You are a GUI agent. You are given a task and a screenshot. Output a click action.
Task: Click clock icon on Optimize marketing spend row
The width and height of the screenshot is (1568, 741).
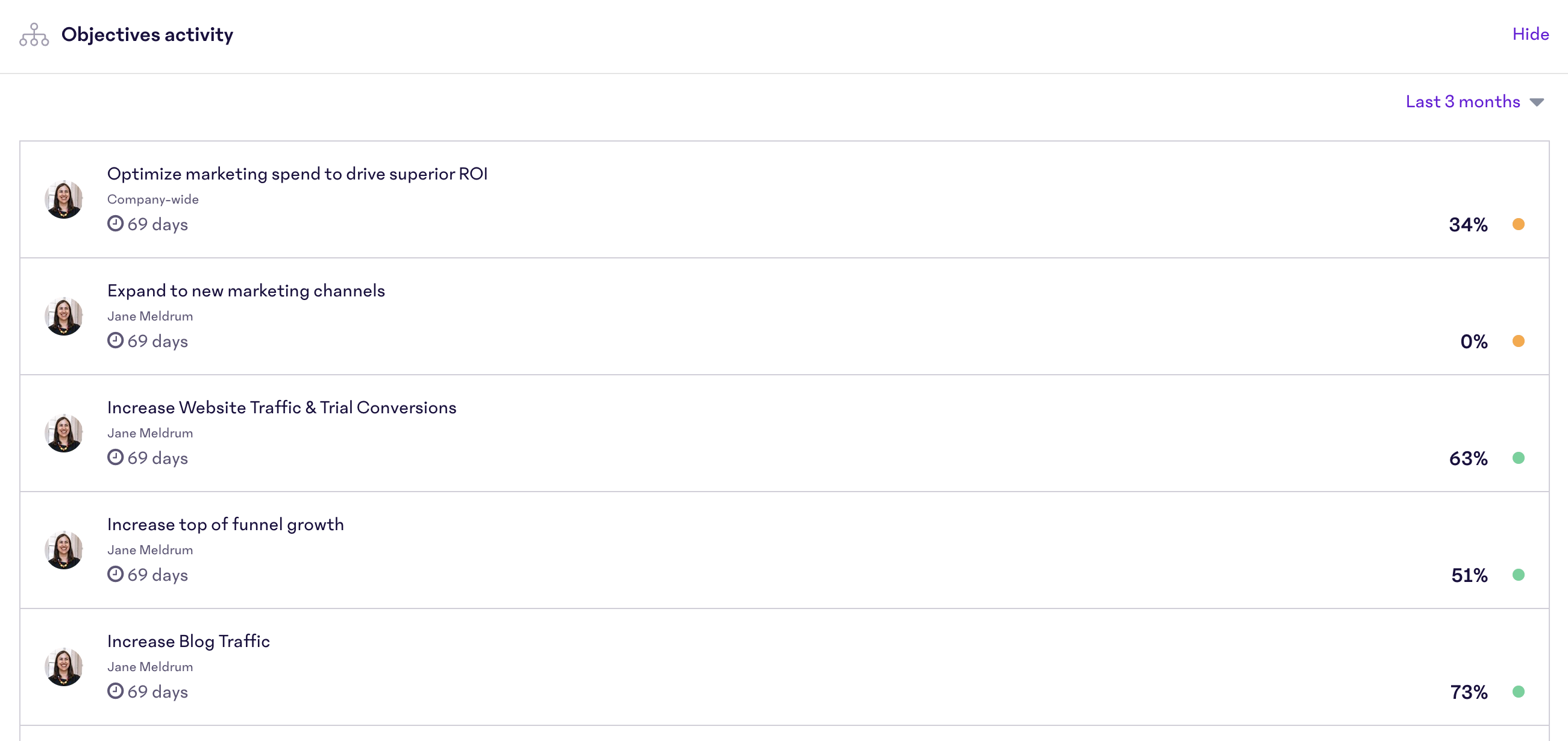115,224
